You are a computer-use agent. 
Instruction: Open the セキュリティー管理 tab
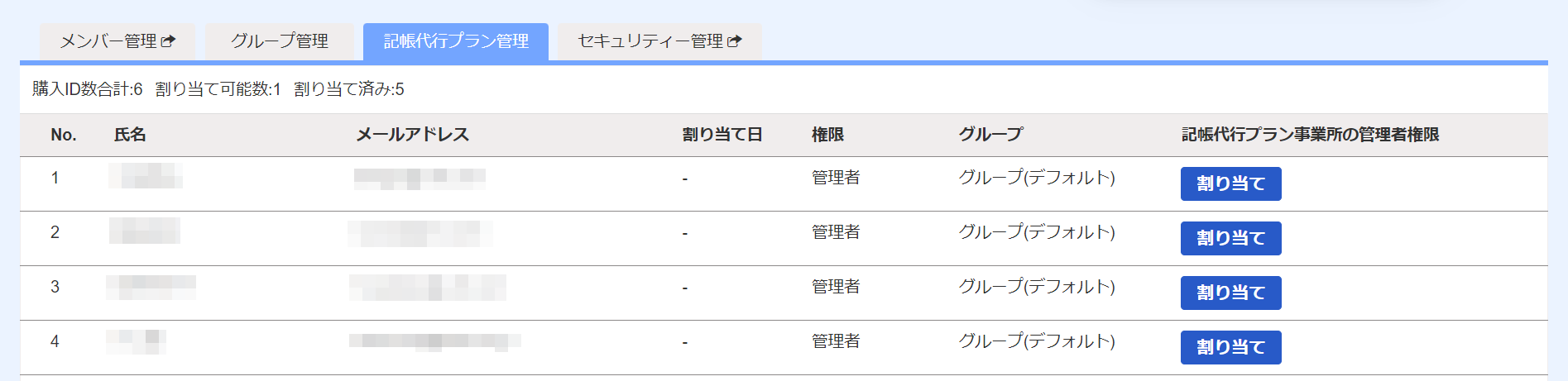(659, 41)
